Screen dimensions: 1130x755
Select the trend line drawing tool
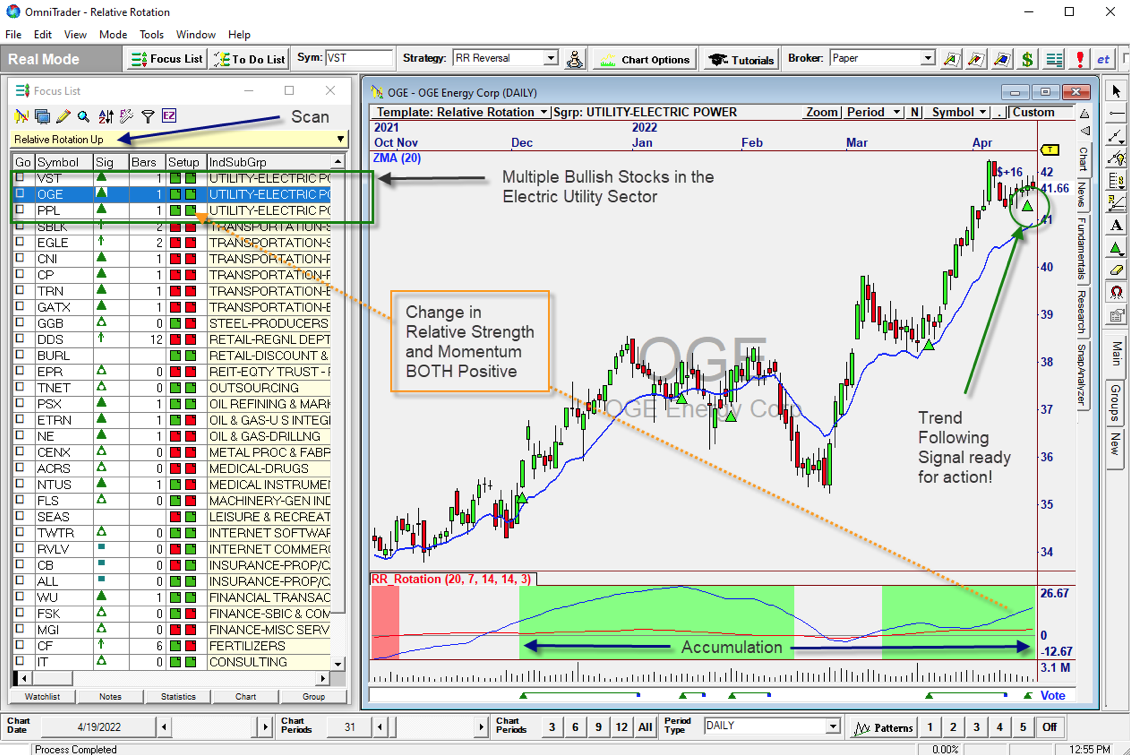pos(1116,136)
